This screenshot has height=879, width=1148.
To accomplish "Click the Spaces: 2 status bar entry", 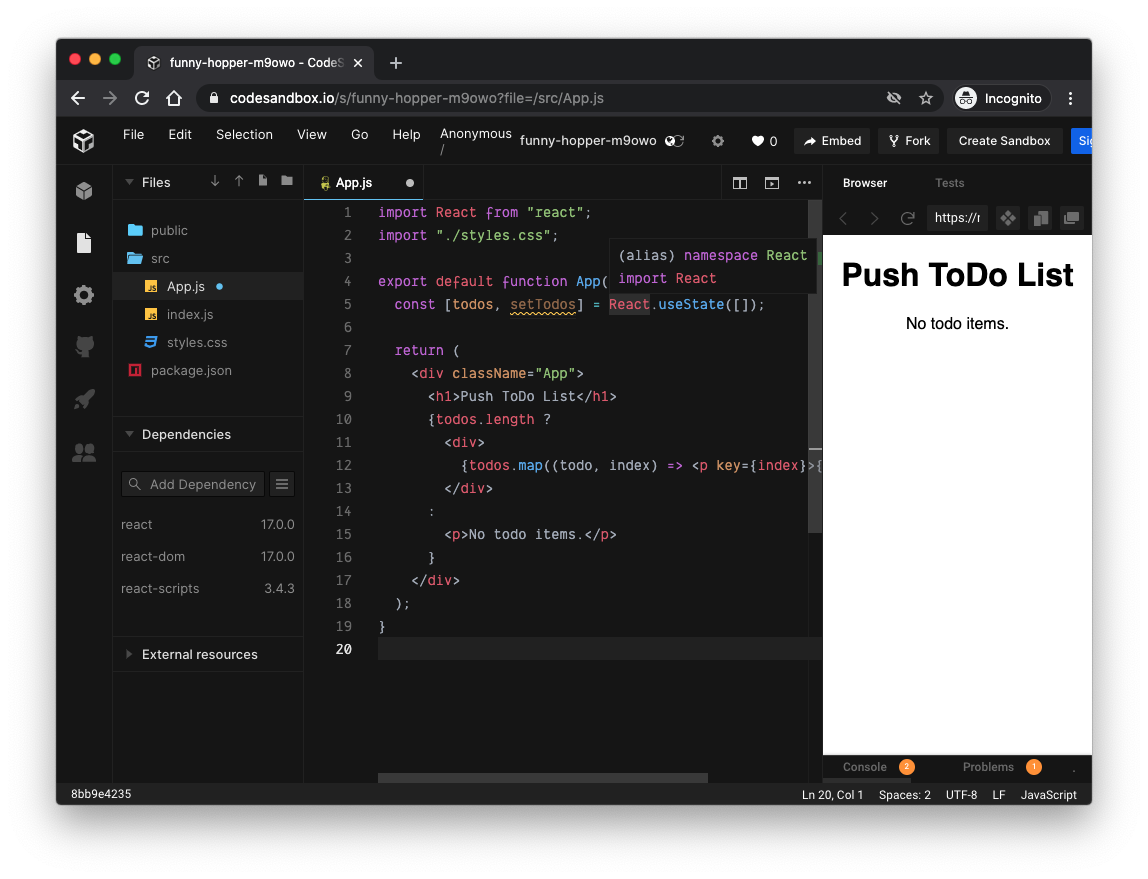I will coord(904,795).
